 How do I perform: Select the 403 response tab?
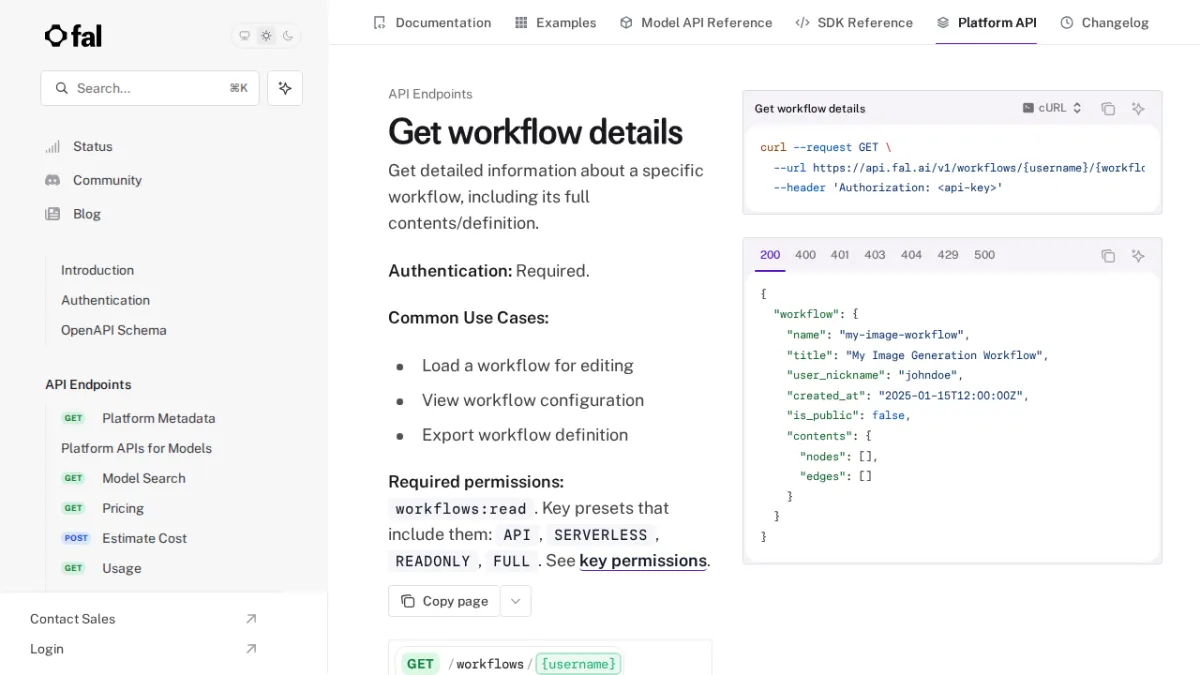click(x=875, y=255)
